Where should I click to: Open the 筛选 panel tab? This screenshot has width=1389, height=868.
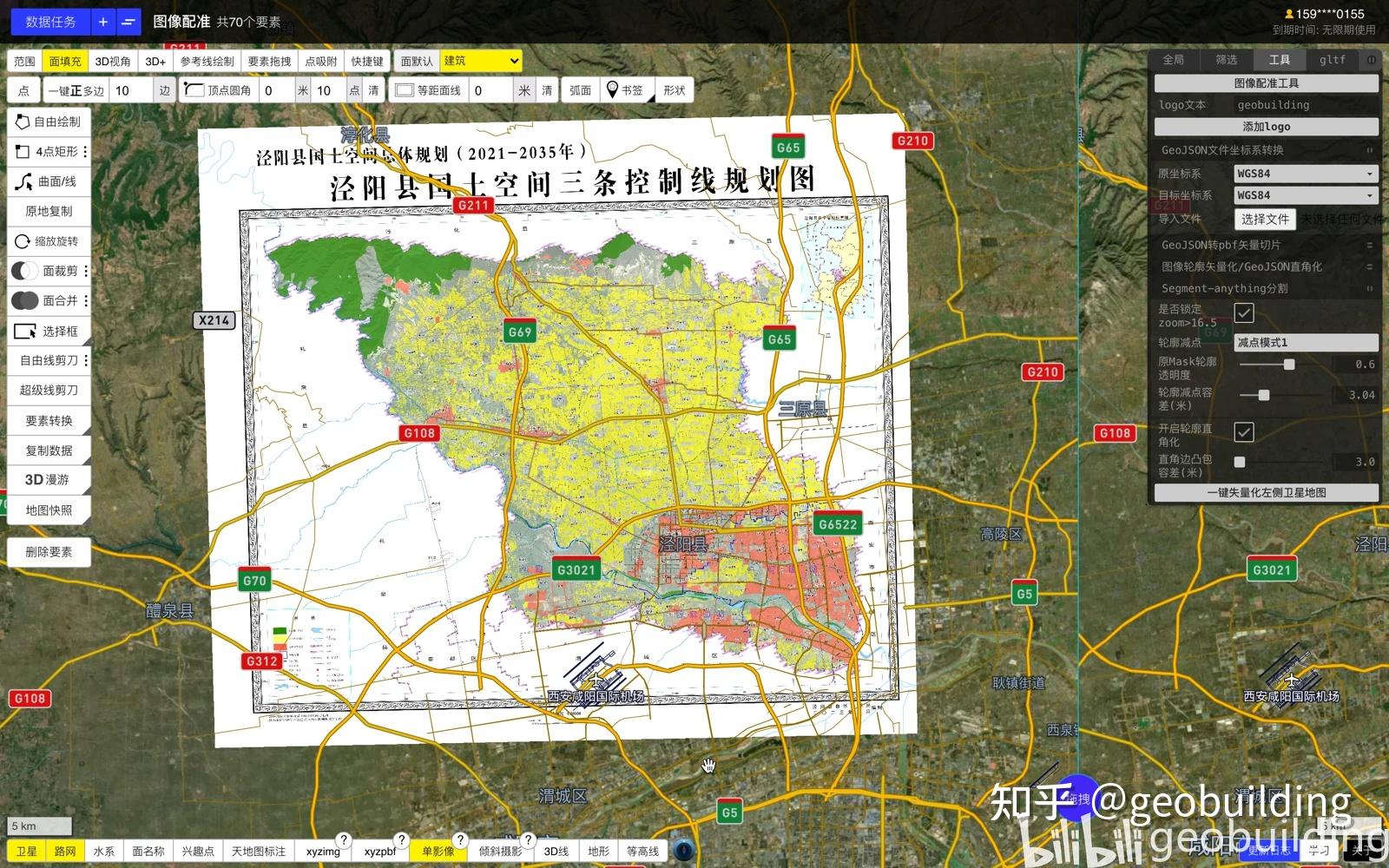(1225, 60)
